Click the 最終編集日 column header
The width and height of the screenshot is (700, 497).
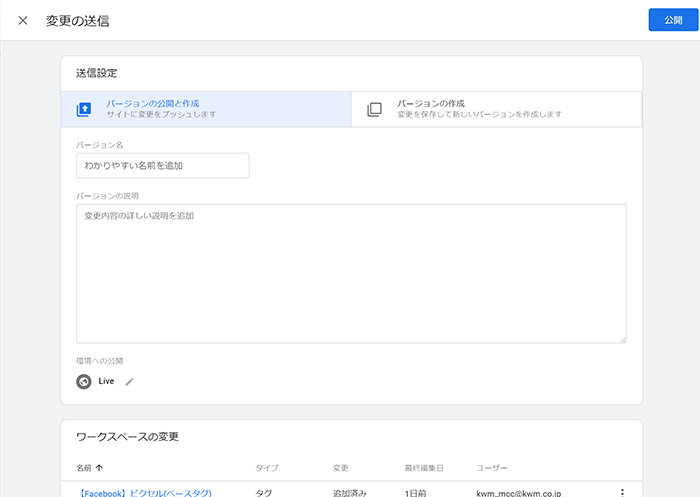(x=424, y=468)
